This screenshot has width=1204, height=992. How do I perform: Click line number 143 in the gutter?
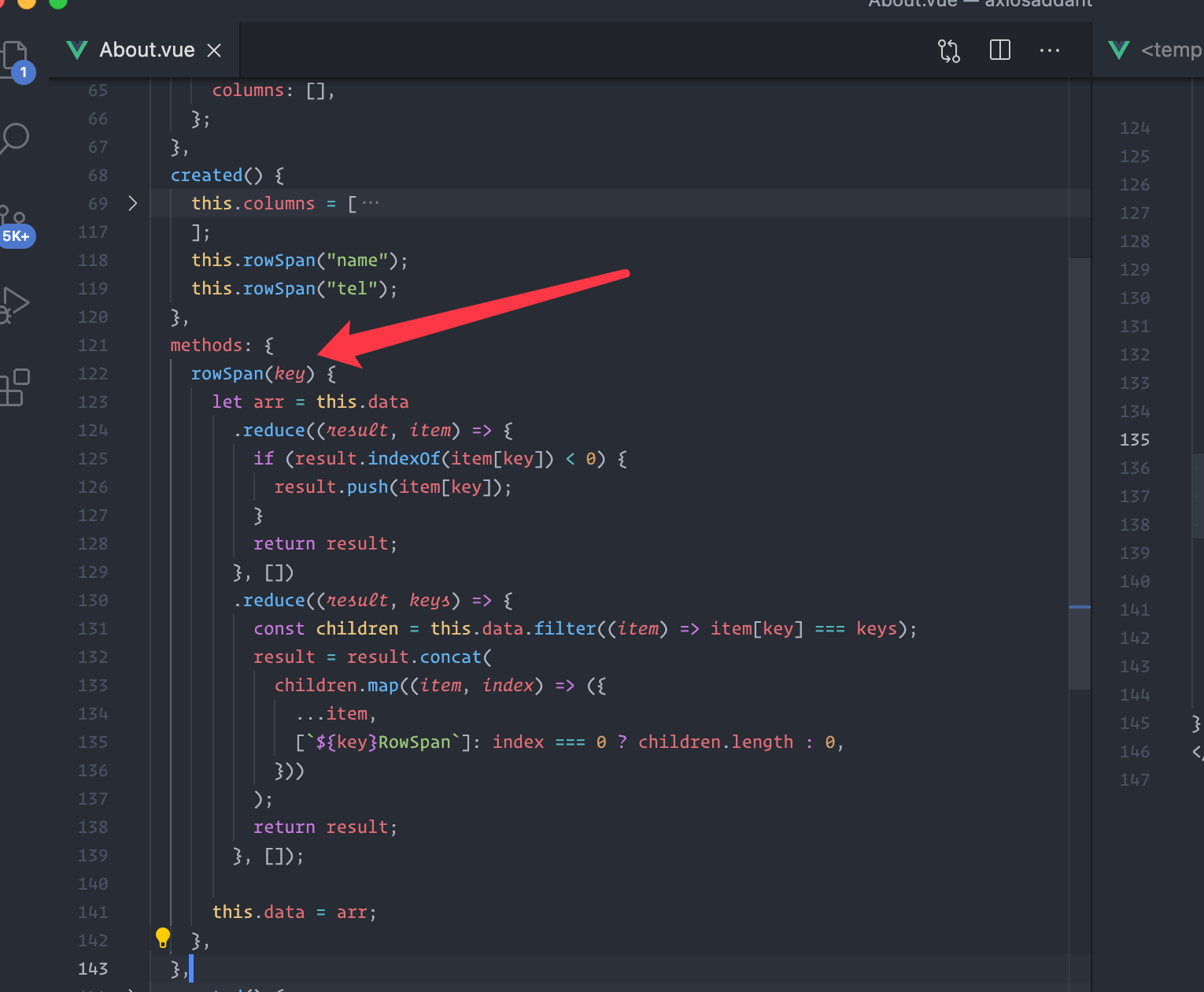coord(93,969)
